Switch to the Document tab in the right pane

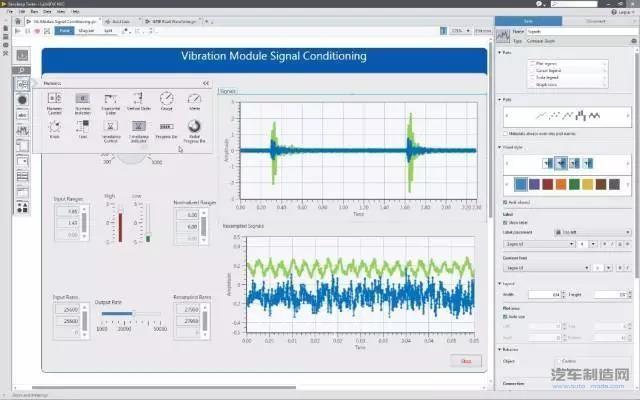tap(597, 20)
